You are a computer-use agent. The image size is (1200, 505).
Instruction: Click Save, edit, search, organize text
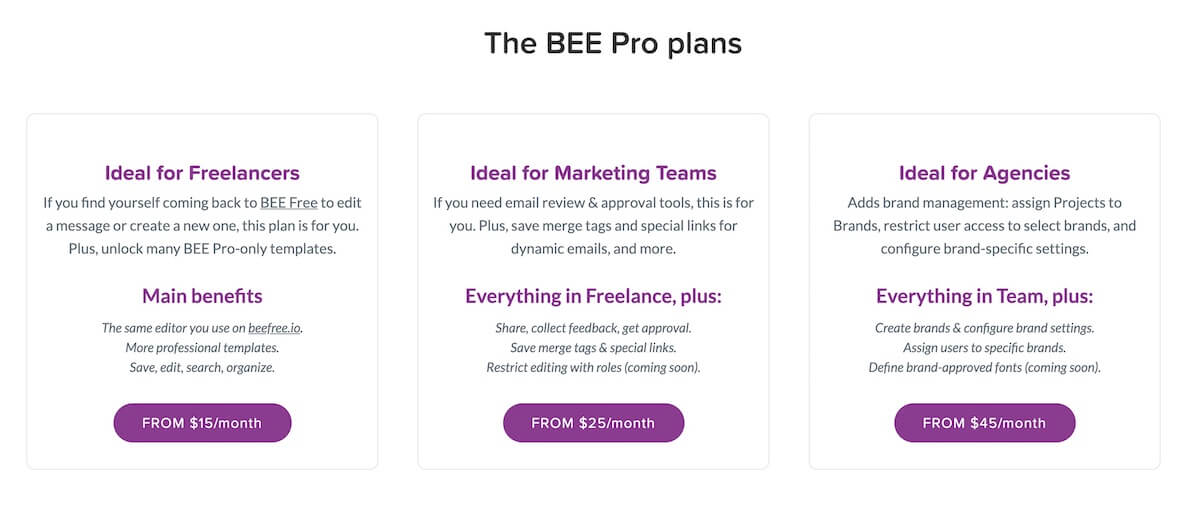click(202, 367)
